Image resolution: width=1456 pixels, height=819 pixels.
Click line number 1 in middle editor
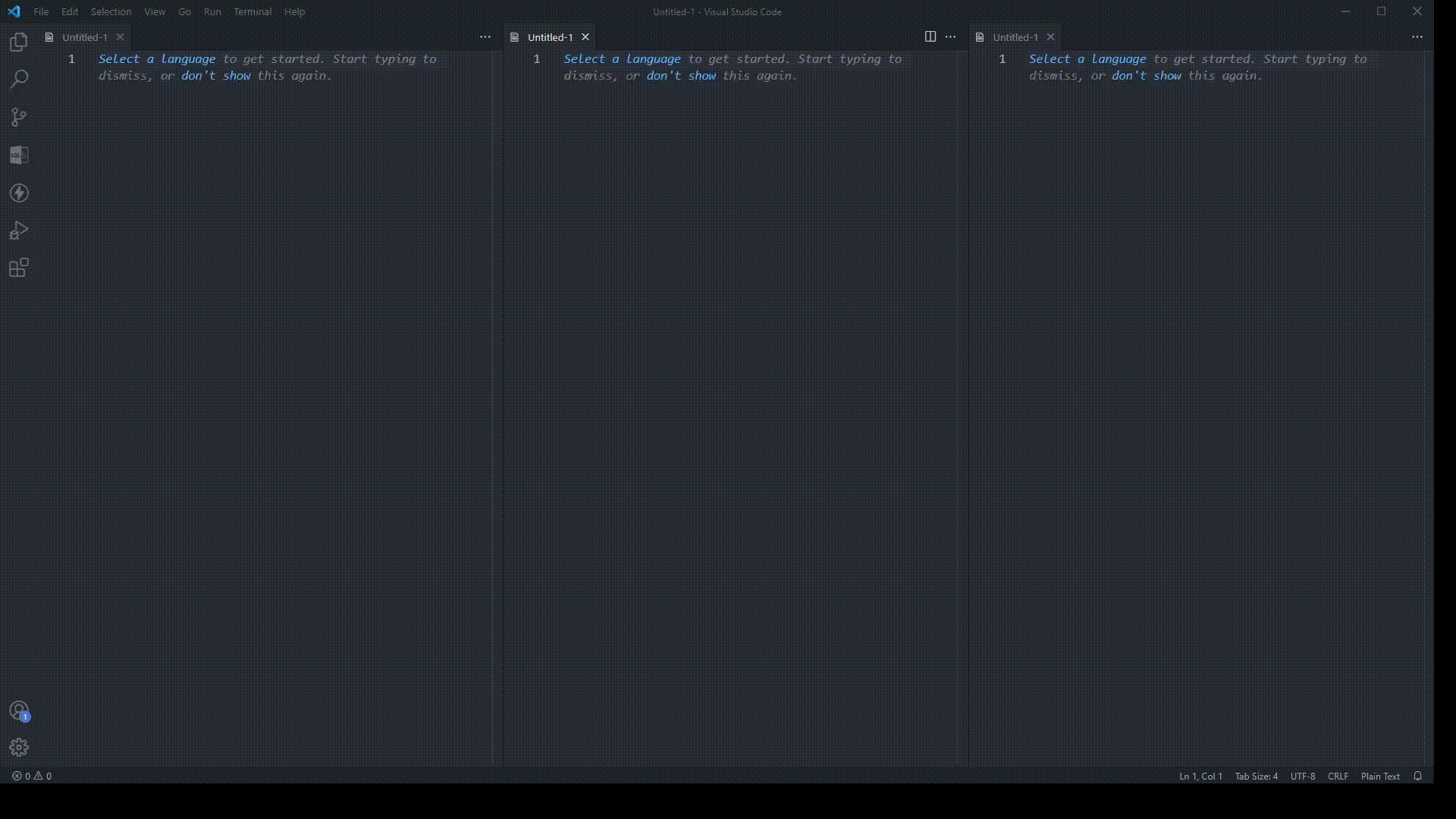(537, 59)
